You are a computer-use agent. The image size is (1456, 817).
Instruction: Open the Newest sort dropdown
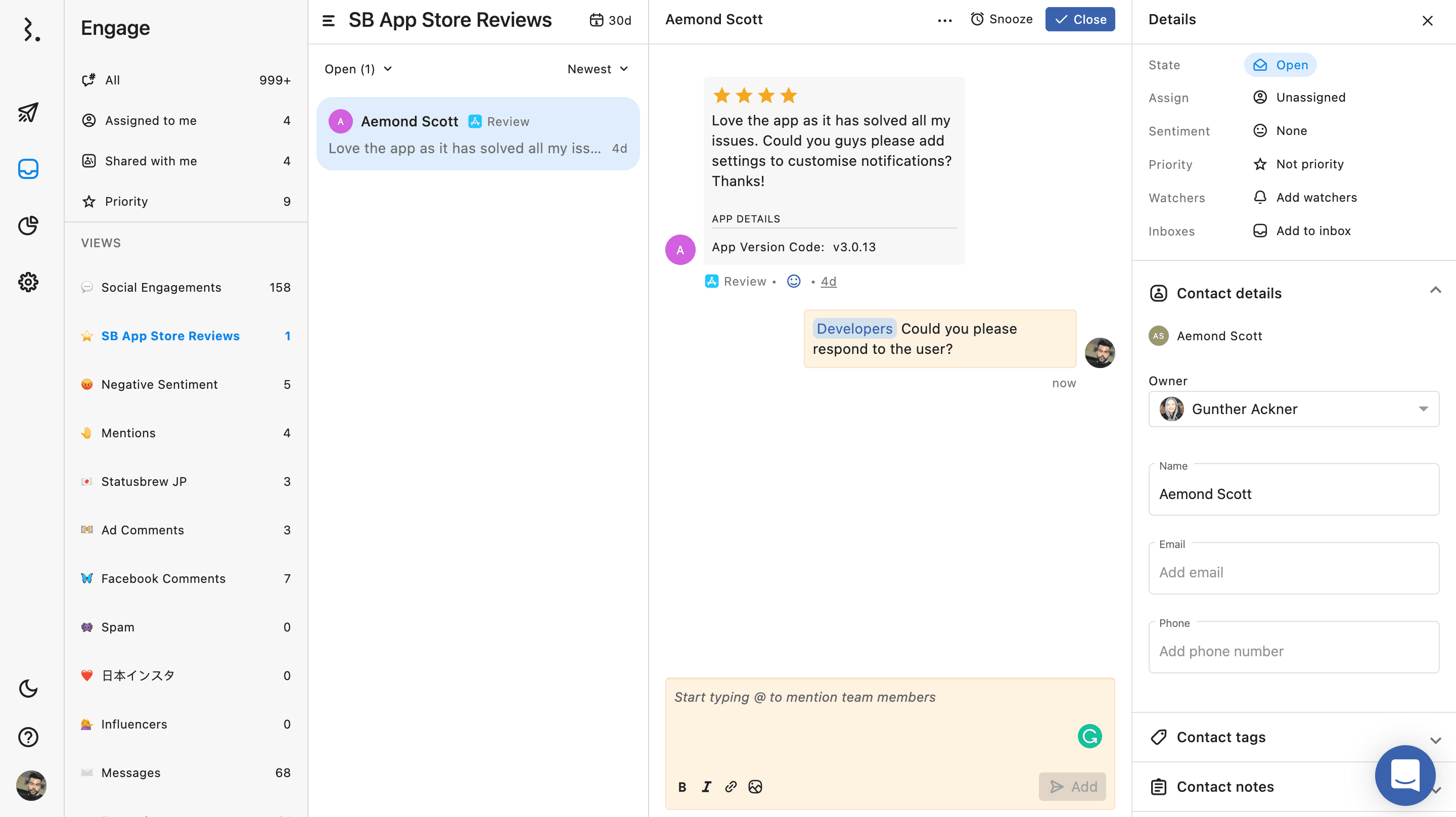(598, 69)
